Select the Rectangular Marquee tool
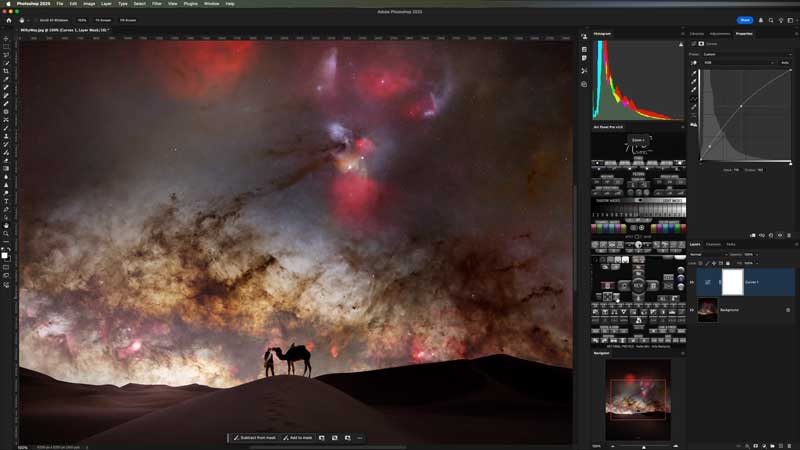800x450 pixels. click(6, 45)
